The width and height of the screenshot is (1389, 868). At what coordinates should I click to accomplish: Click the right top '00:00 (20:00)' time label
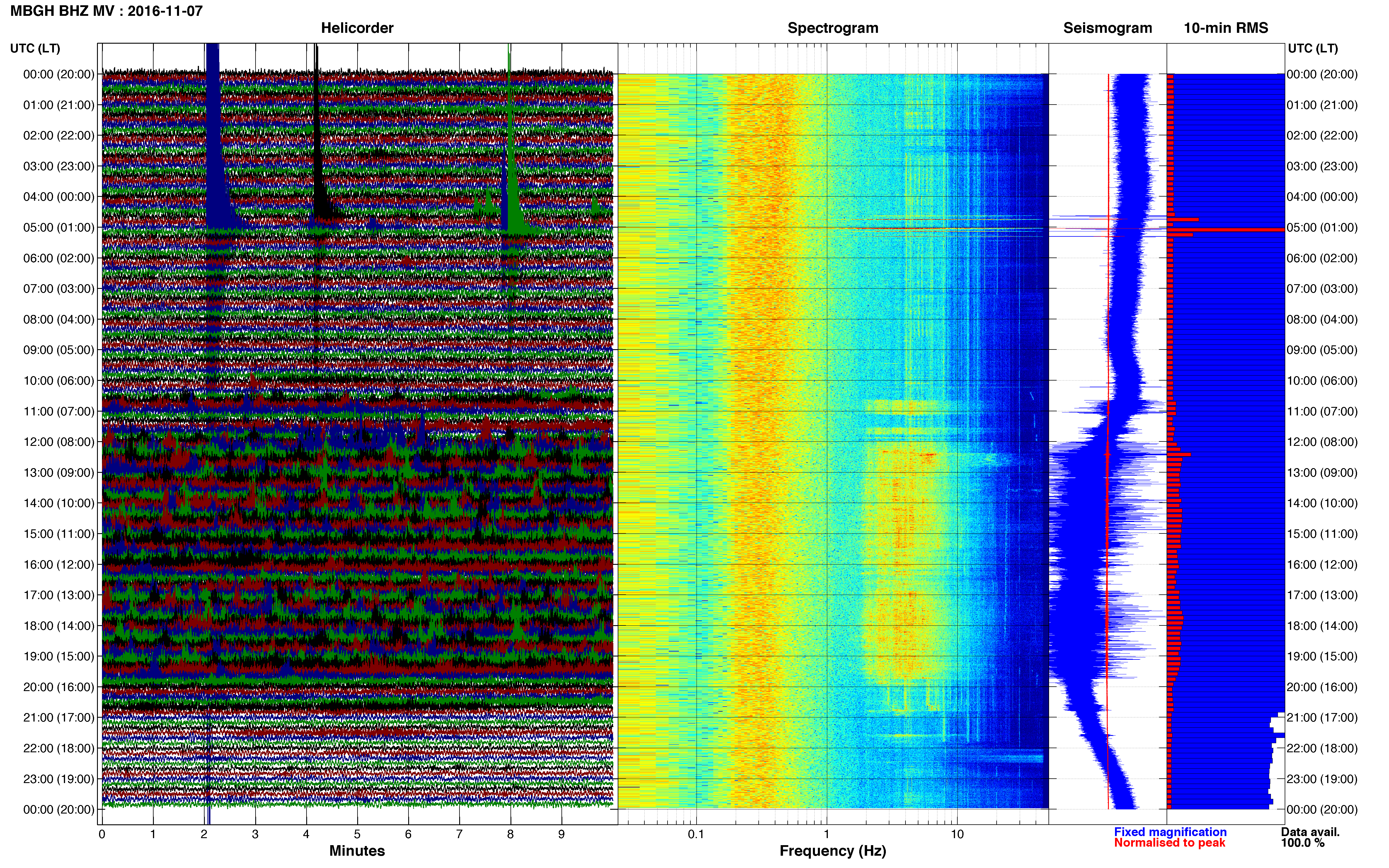pyautogui.click(x=1322, y=75)
